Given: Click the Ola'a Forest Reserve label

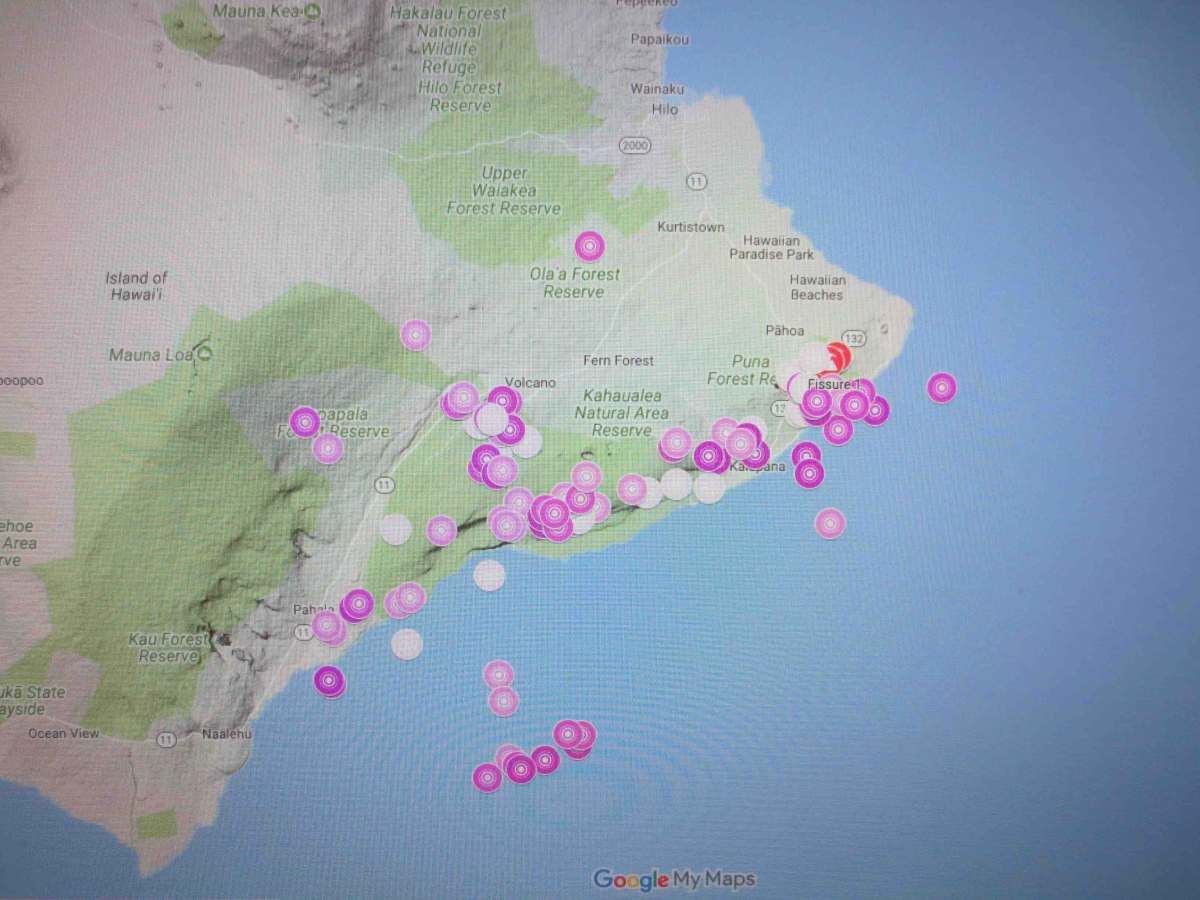Looking at the screenshot, I should (x=574, y=283).
